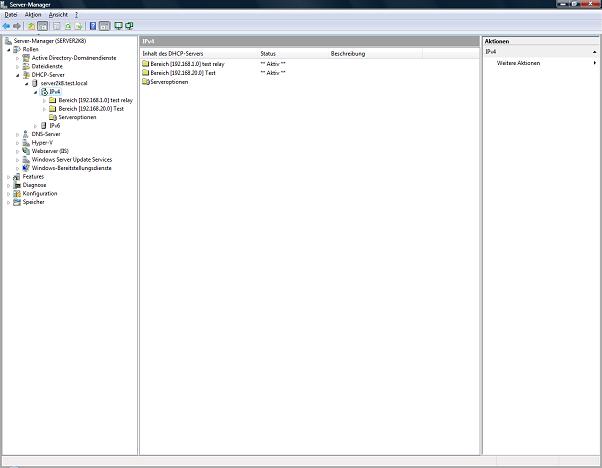Screen dimensions: 602x468
Task: Click the Up One Level folder icon
Action: click(31, 26)
